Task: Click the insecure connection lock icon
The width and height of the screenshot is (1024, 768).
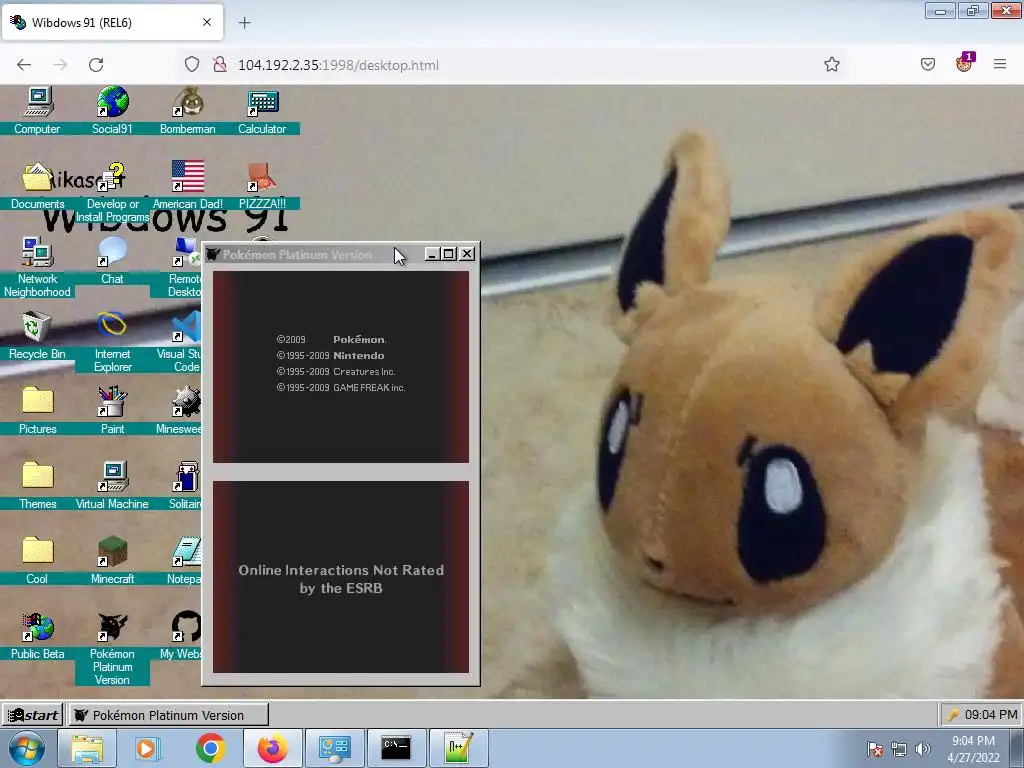Action: click(x=220, y=64)
